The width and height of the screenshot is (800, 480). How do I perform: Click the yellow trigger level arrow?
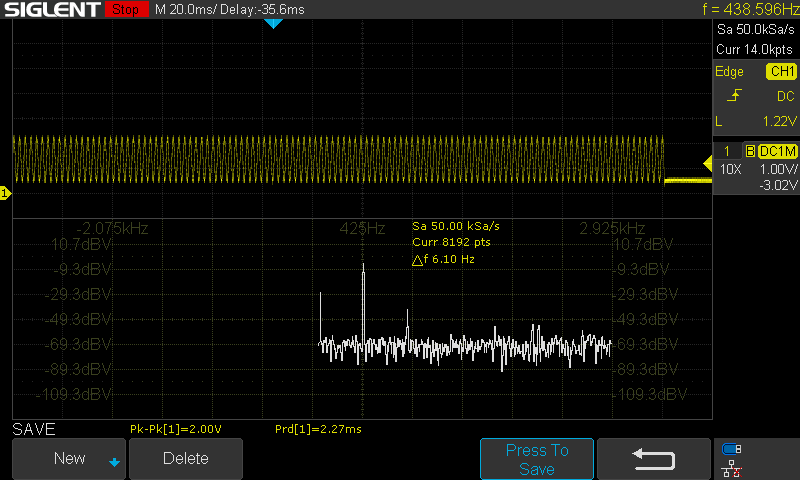click(x=708, y=164)
